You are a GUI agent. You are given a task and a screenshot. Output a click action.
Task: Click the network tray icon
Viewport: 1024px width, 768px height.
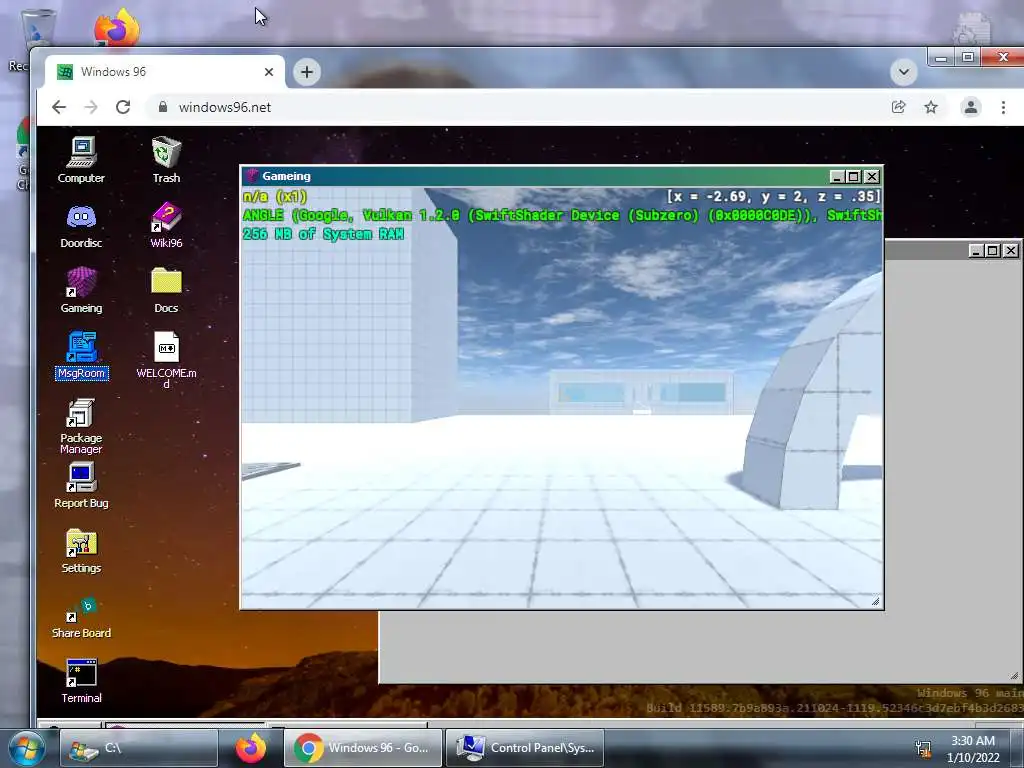[923, 748]
